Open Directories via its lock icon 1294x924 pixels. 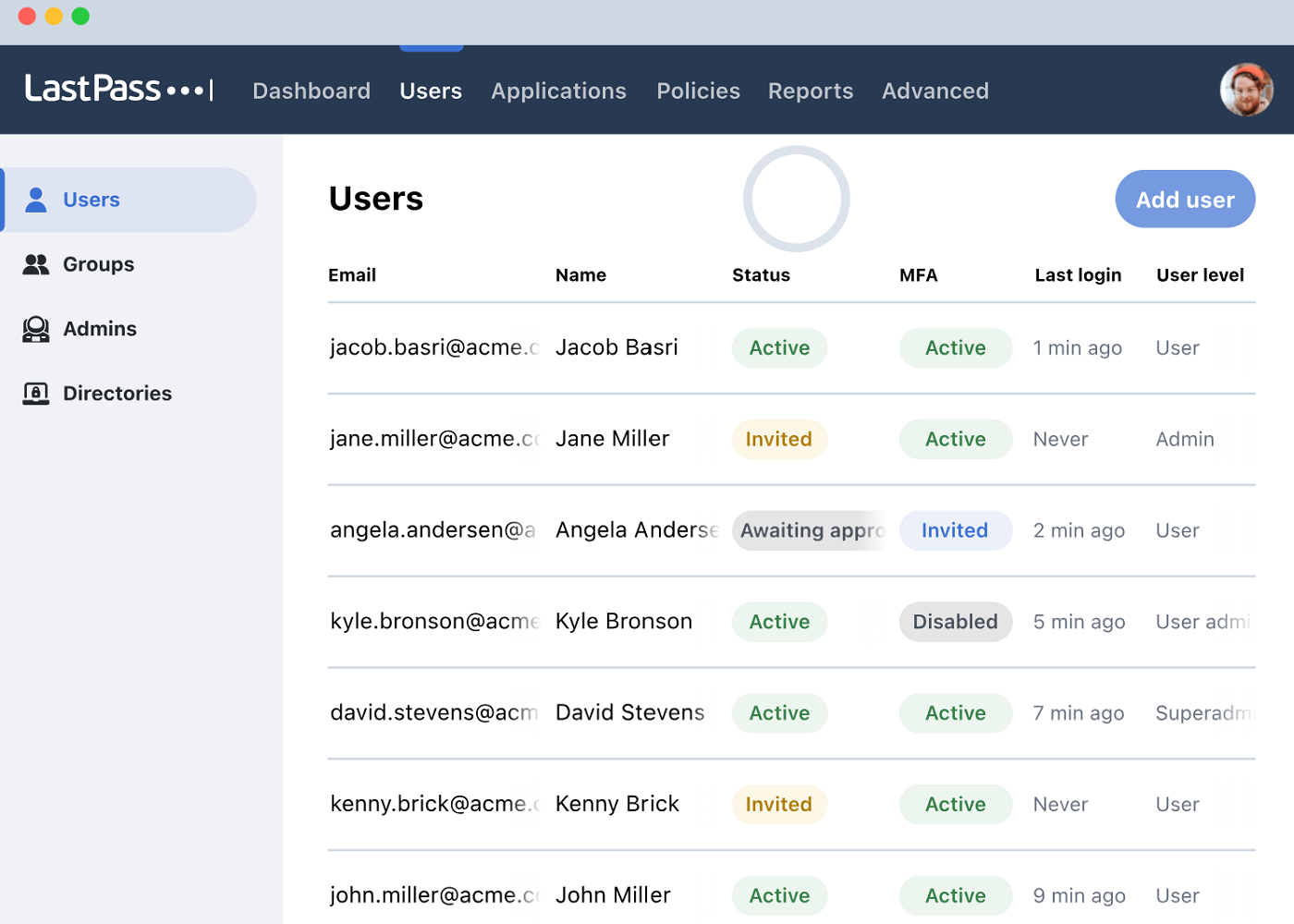tap(35, 393)
